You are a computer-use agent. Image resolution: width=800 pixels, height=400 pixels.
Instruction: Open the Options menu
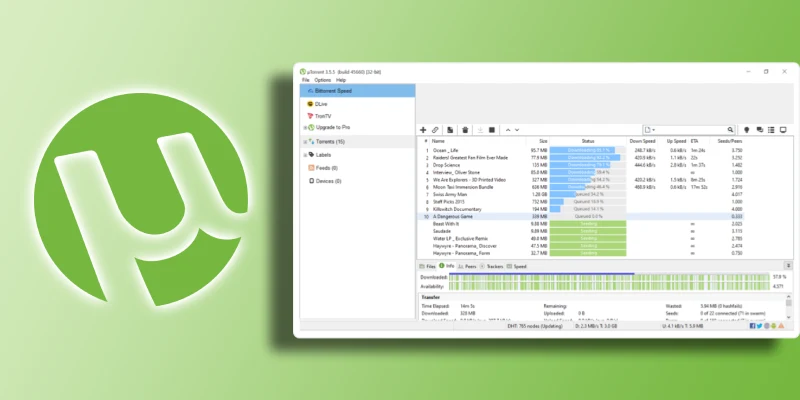coord(322,80)
